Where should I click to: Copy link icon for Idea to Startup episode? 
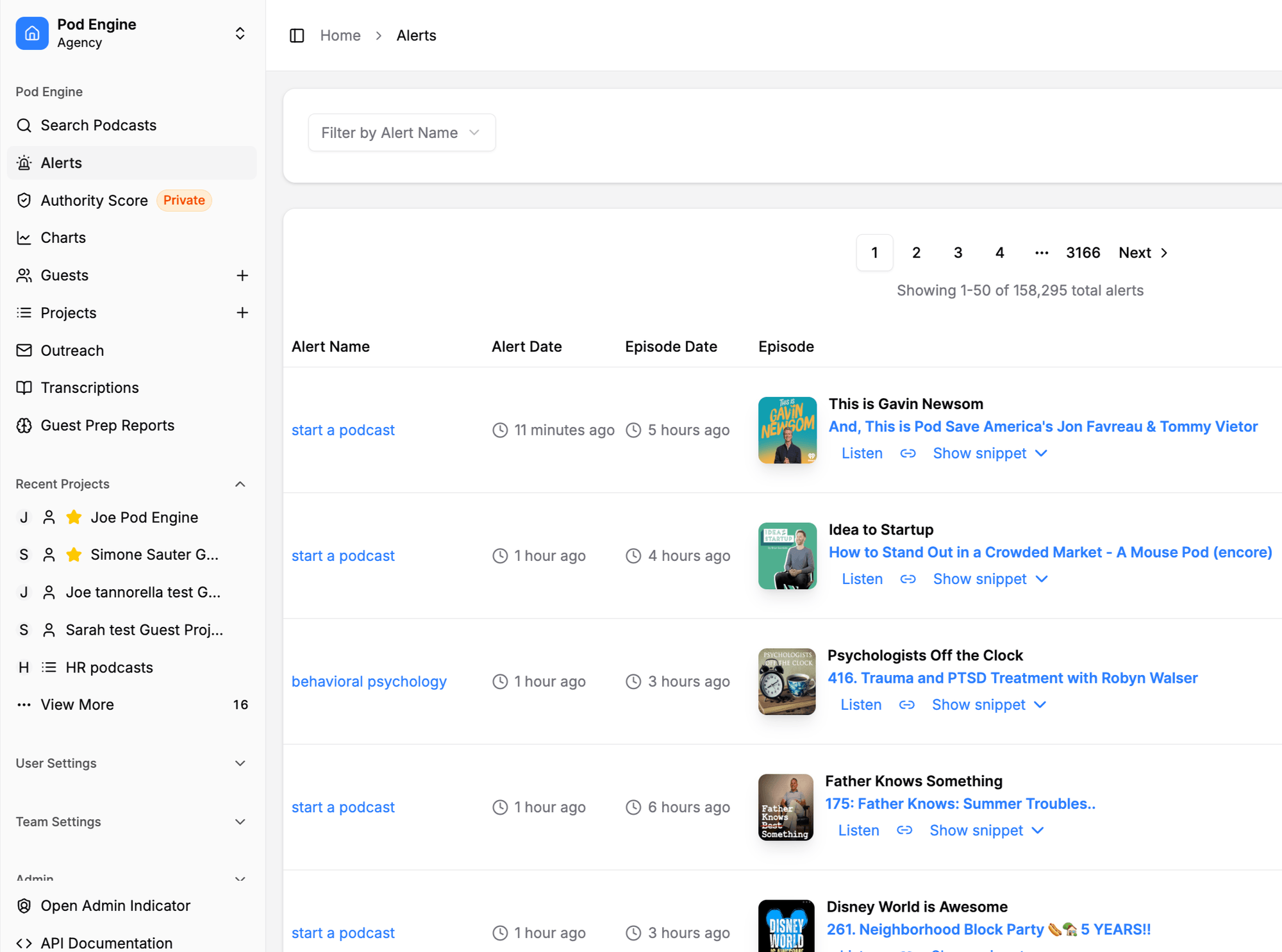[x=908, y=579]
